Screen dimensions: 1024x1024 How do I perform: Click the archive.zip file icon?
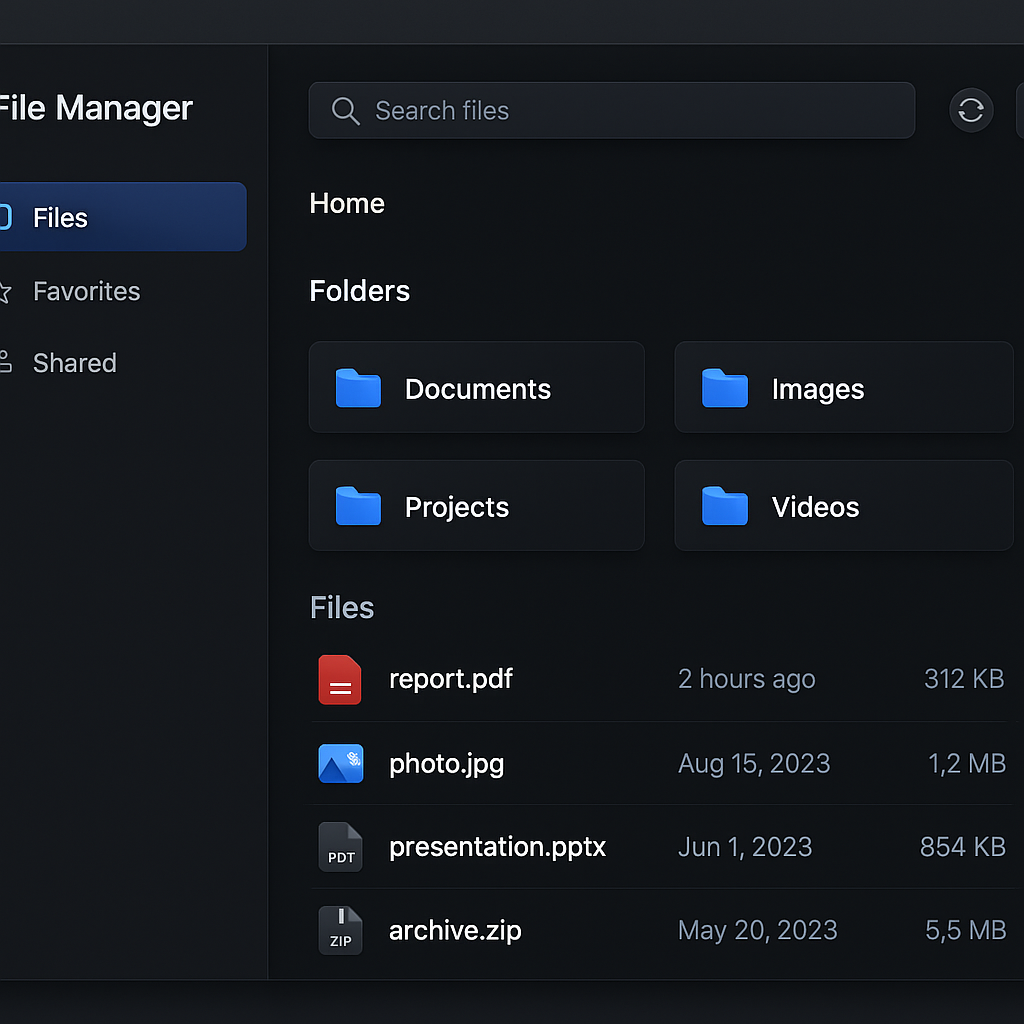click(340, 930)
